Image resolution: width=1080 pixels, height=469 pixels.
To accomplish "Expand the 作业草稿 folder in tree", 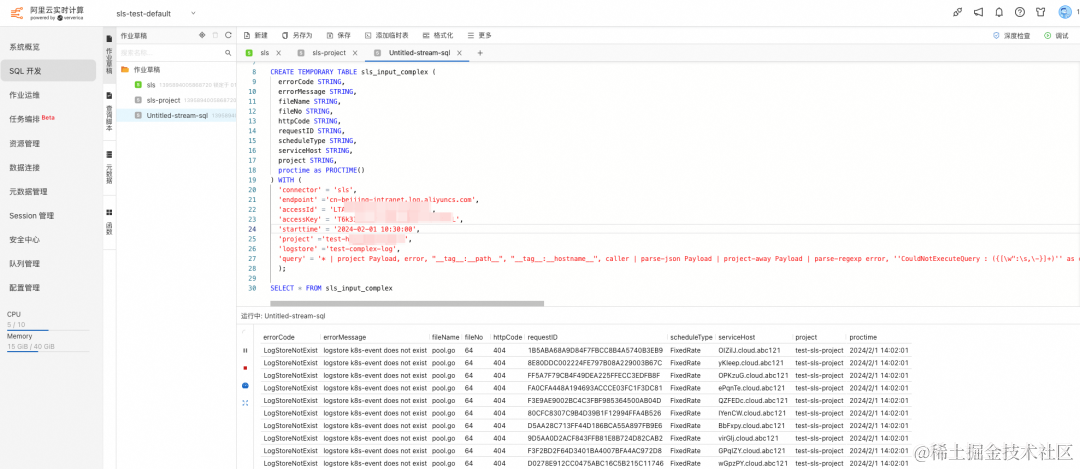I will [141, 70].
